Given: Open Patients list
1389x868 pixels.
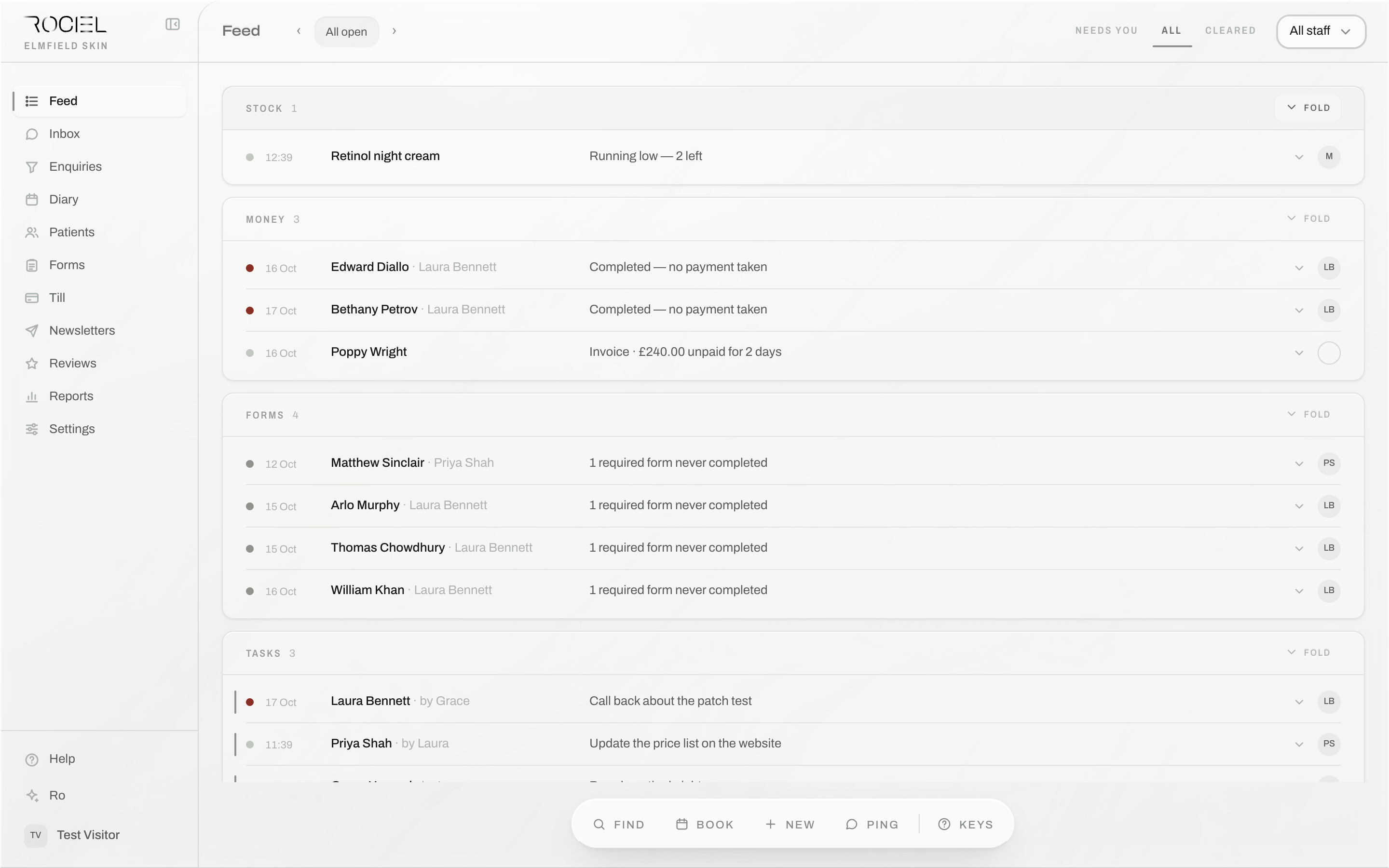Looking at the screenshot, I should coord(99,232).
